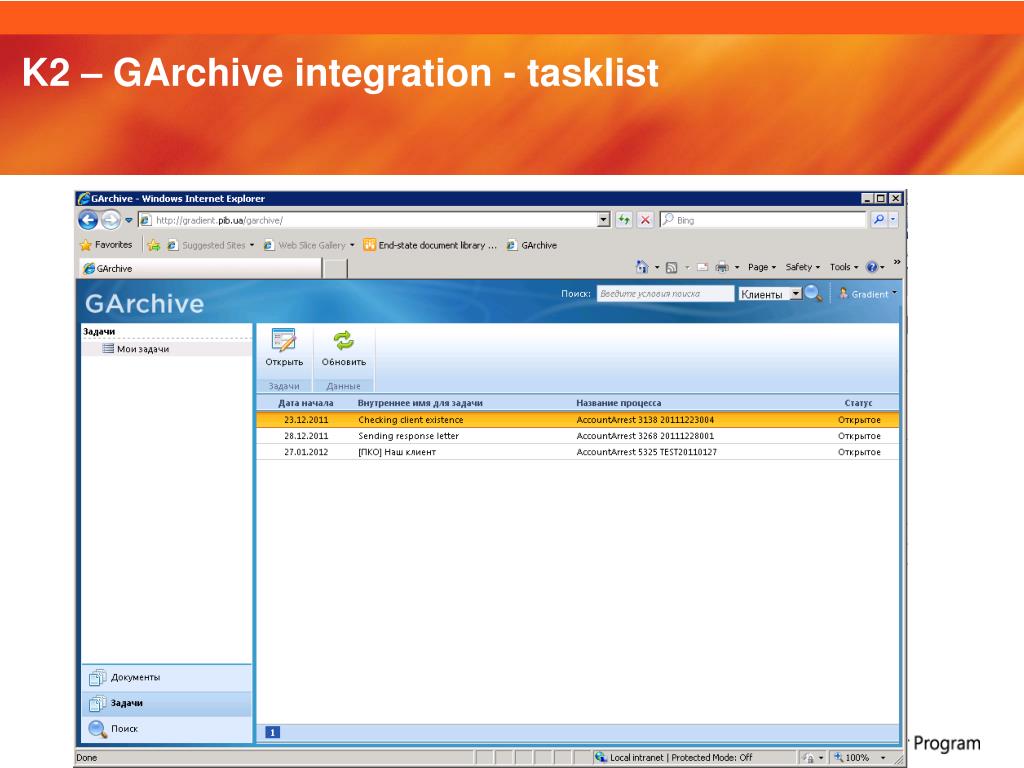
Task: Click Local intranet Protected Mode status
Action: [673, 758]
